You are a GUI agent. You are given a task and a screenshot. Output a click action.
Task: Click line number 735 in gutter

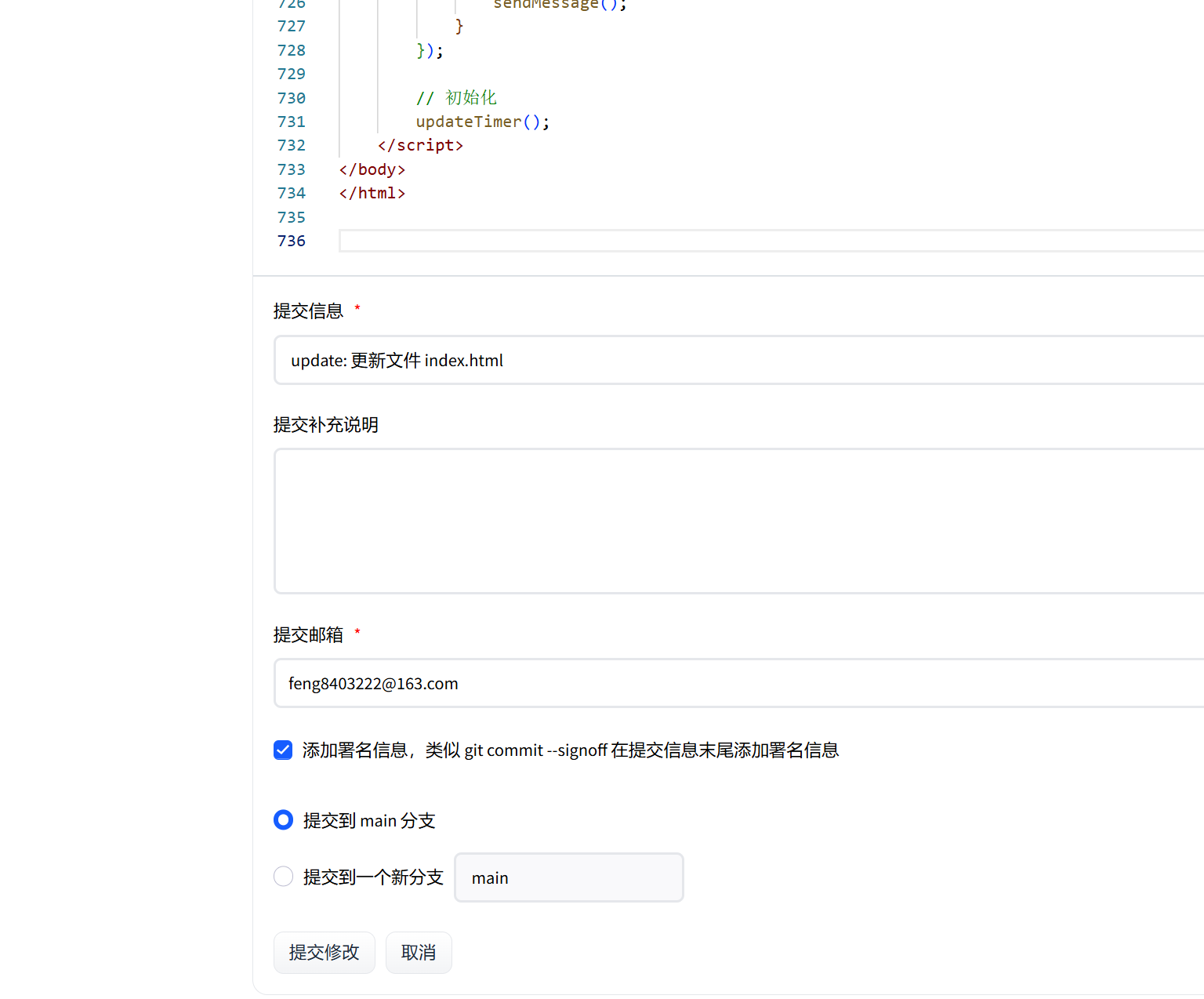click(292, 217)
